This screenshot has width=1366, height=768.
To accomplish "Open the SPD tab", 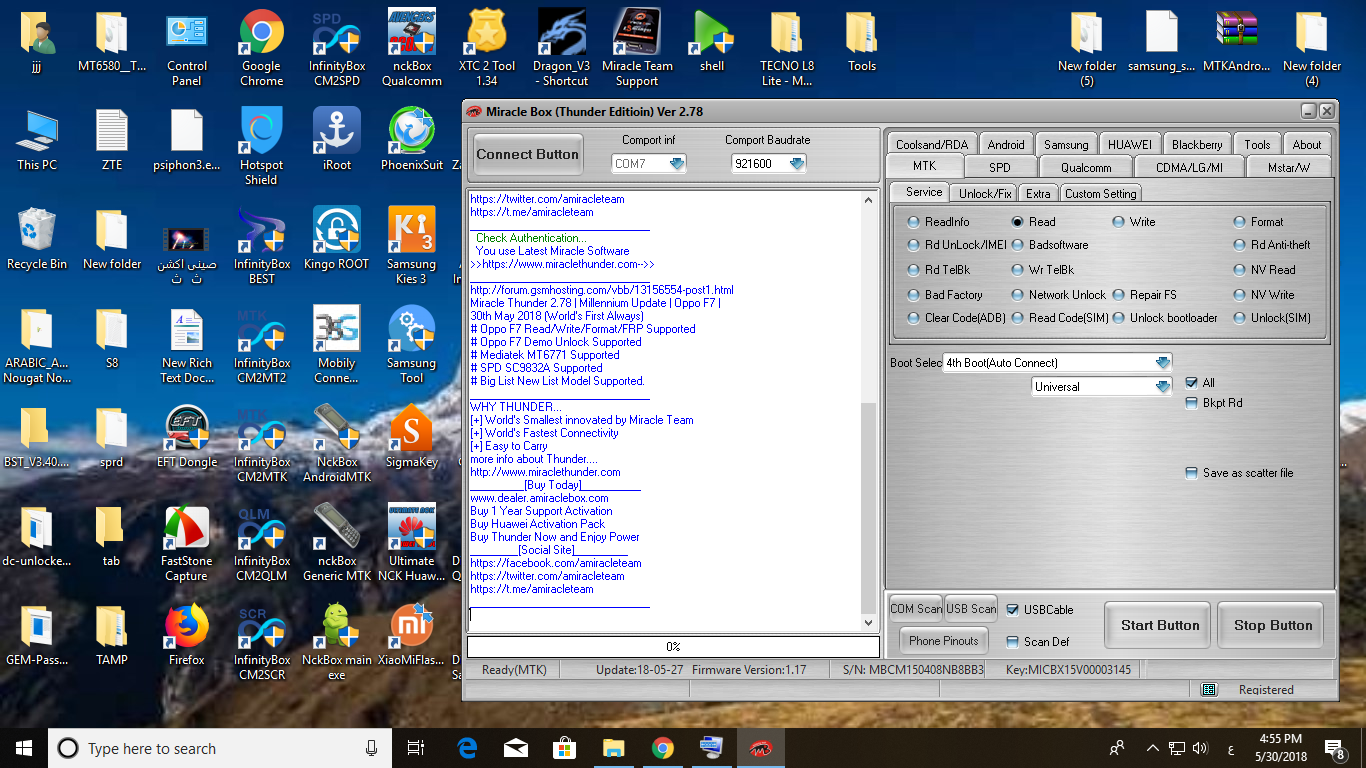I will pyautogui.click(x=1000, y=167).
